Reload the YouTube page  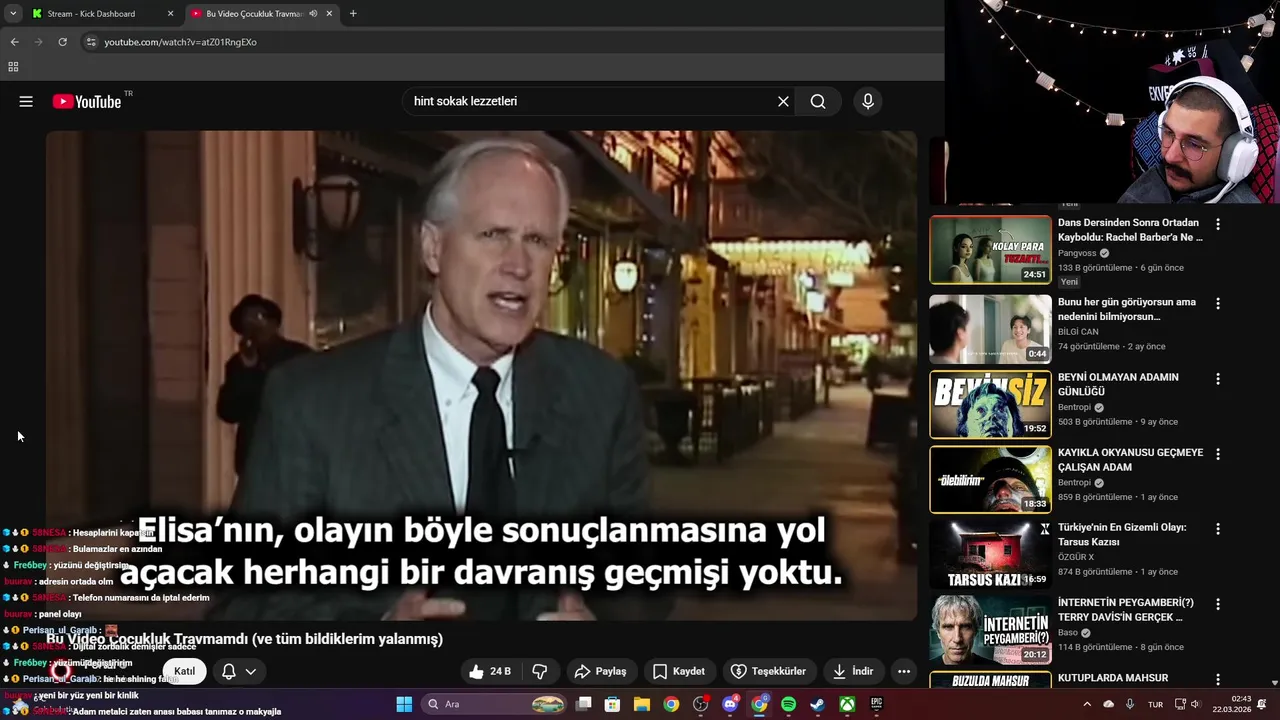click(x=62, y=42)
